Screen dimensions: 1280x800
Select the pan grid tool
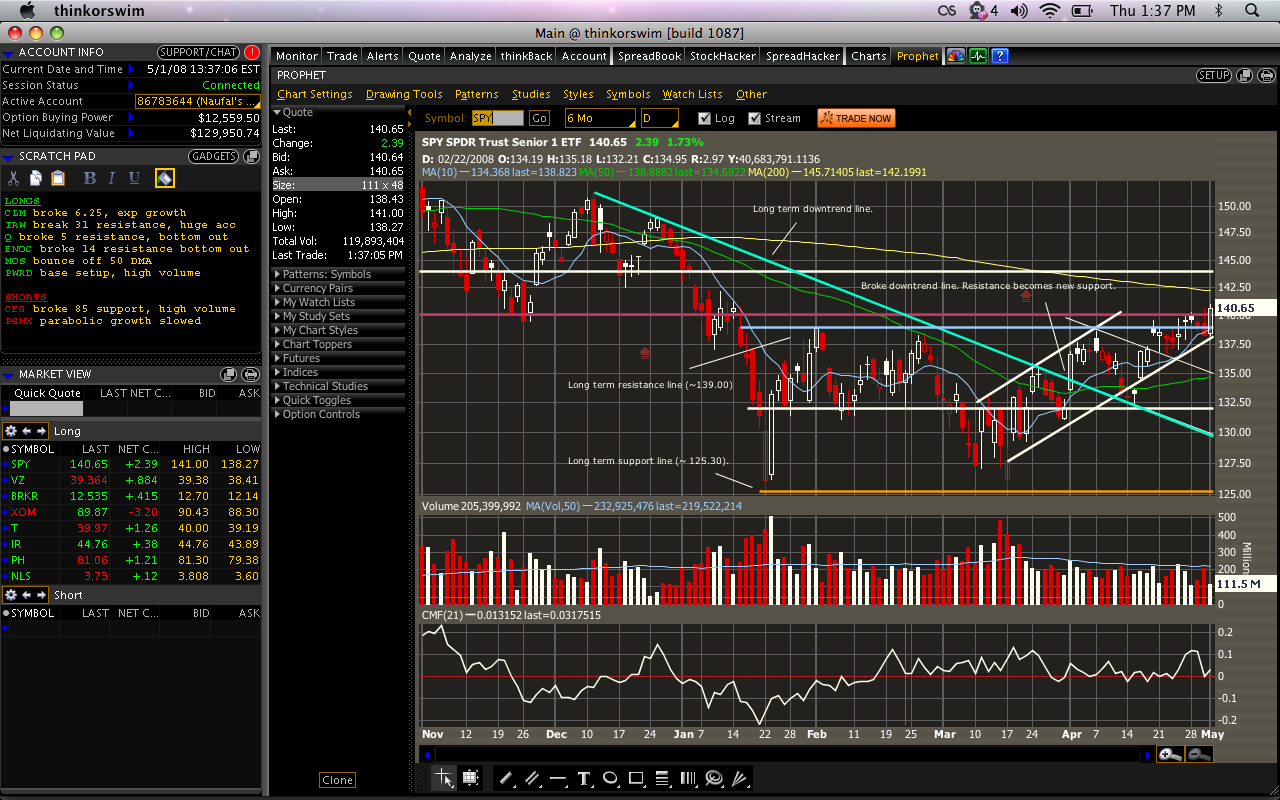[470, 777]
